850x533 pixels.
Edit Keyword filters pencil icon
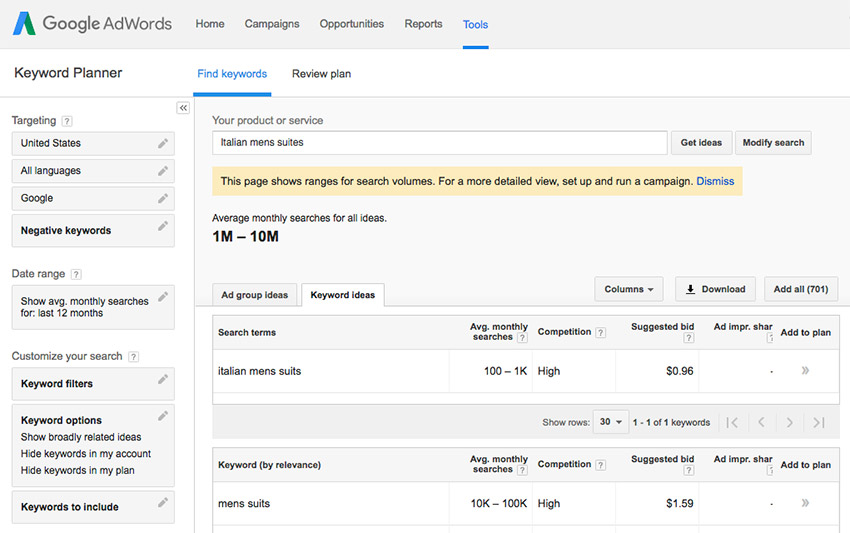[x=162, y=380]
